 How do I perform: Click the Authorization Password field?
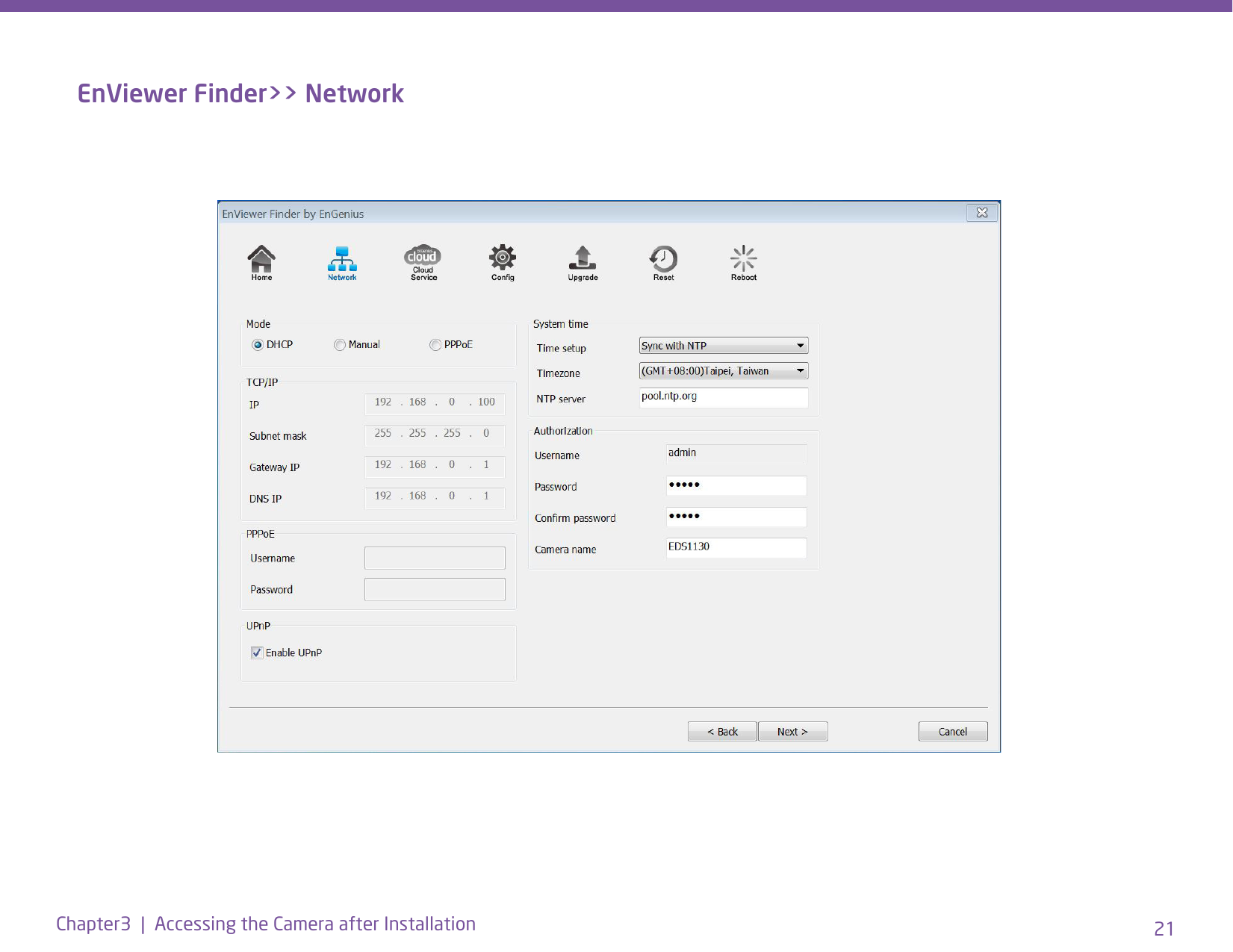tap(736, 485)
